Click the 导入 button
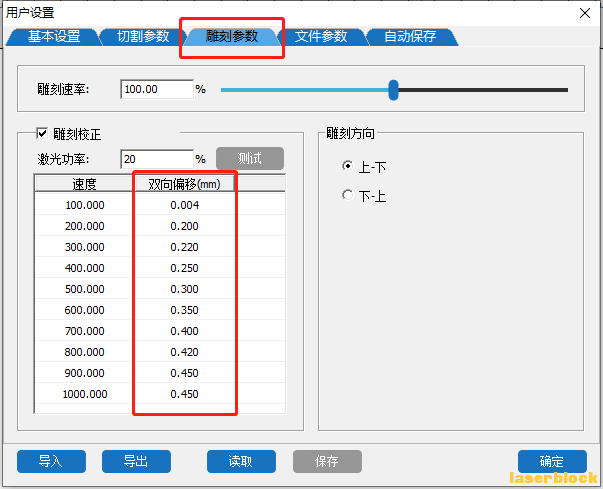This screenshot has height=489, width=603. pos(51,461)
